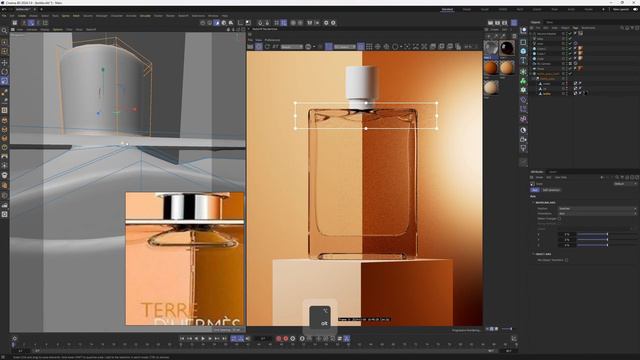Screen dimensions: 640x360
Task: Open the Tags menu in Object Manager
Action: pos(575,28)
